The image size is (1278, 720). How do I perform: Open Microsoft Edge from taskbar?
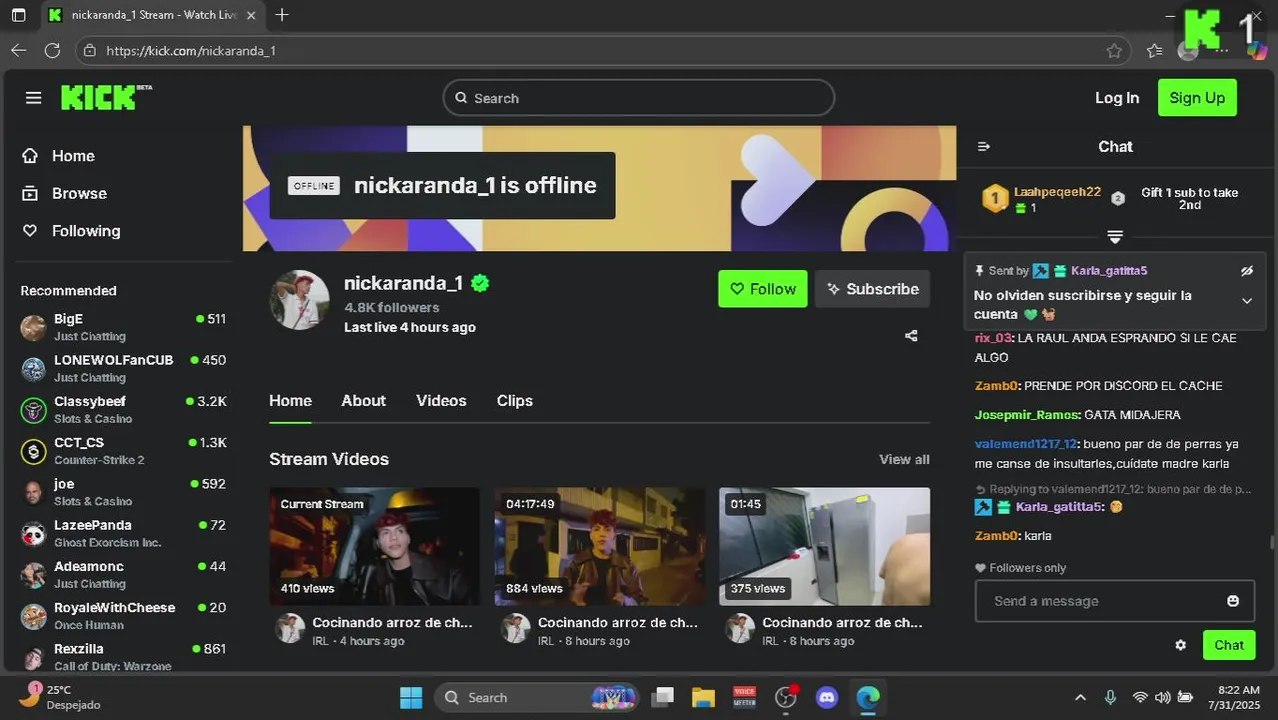[x=867, y=697]
